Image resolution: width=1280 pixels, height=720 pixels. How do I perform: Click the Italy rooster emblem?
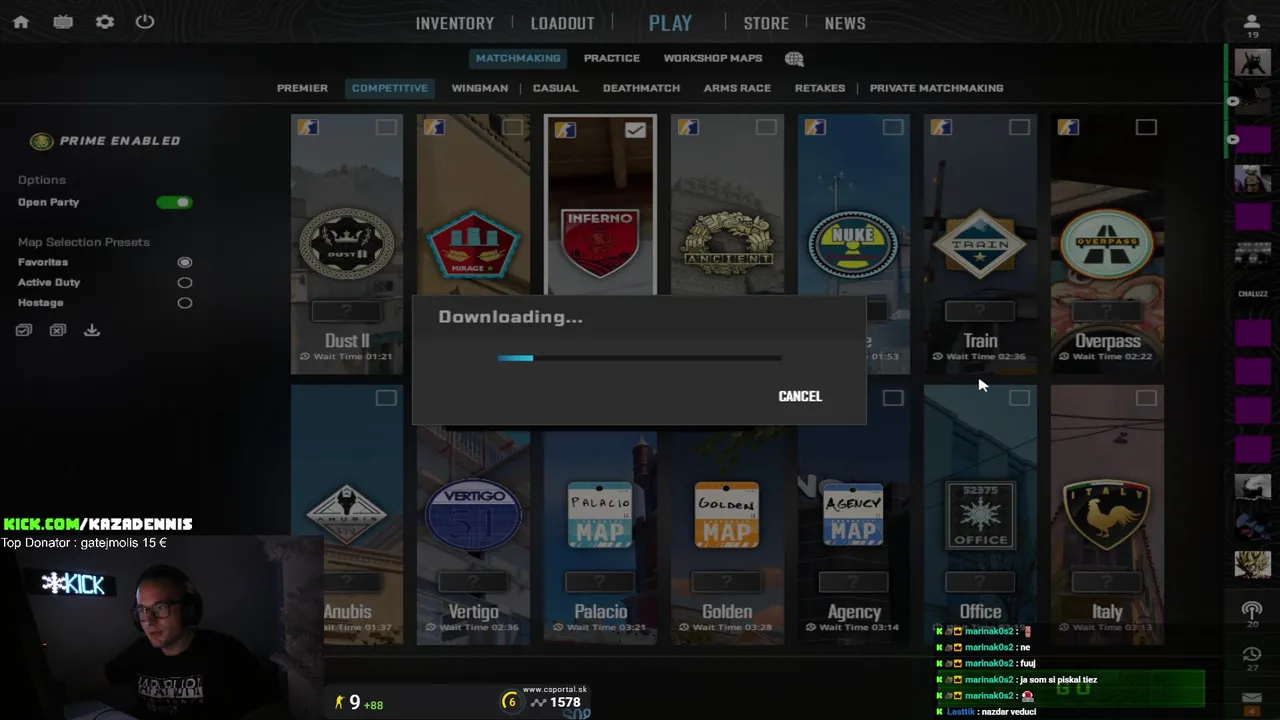(1107, 515)
